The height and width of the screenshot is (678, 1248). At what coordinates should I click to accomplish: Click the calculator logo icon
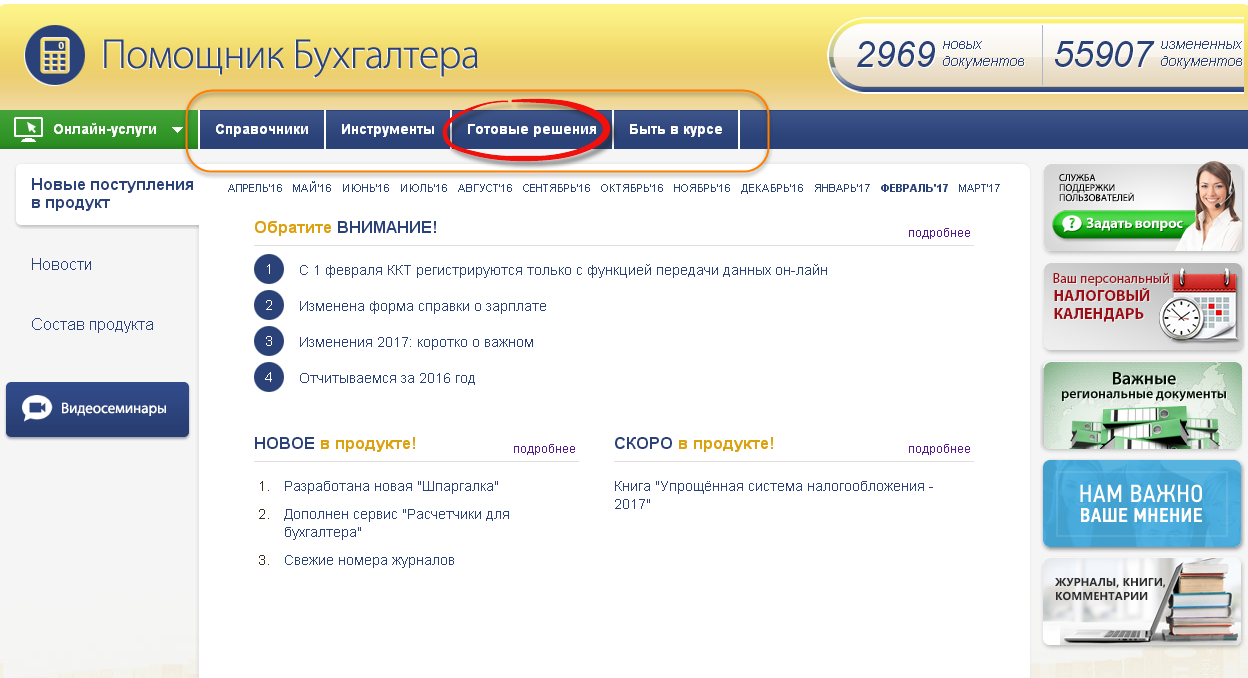coord(55,56)
